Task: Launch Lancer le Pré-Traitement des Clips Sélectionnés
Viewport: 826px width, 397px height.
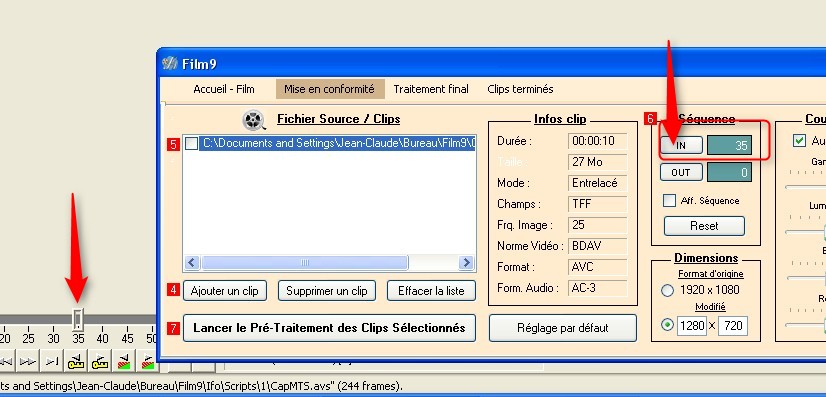Action: click(x=329, y=328)
